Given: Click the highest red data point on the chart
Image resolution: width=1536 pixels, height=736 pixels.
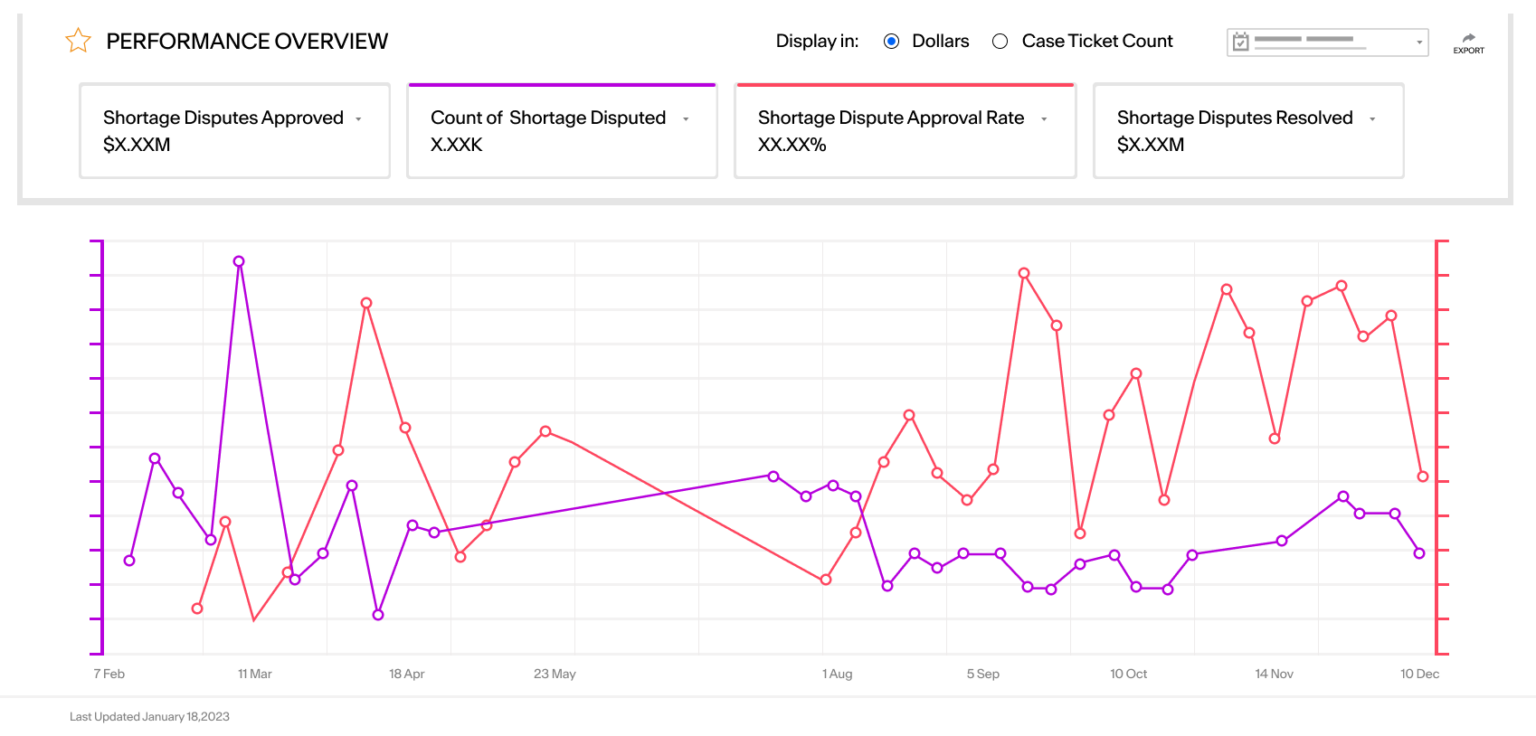Looking at the screenshot, I should [1024, 273].
